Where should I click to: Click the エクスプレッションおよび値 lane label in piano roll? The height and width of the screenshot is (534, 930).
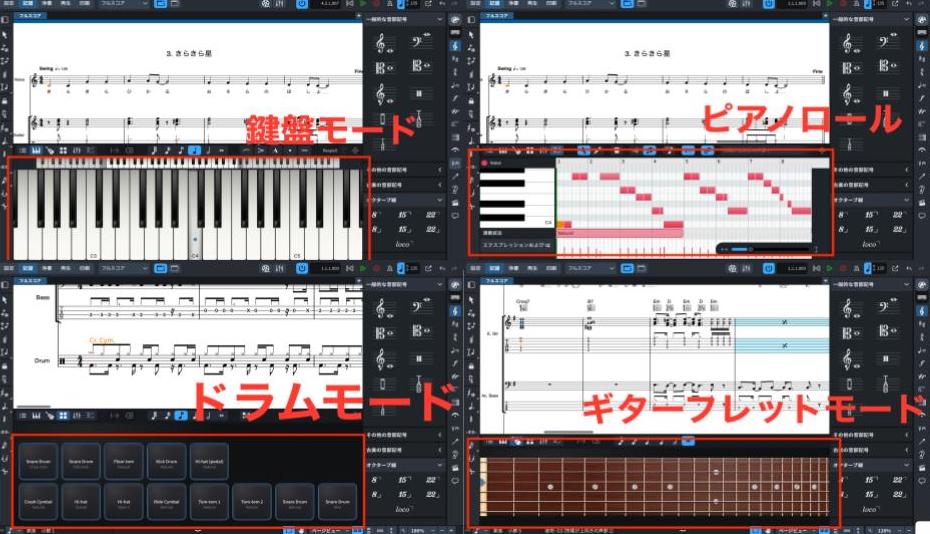517,245
